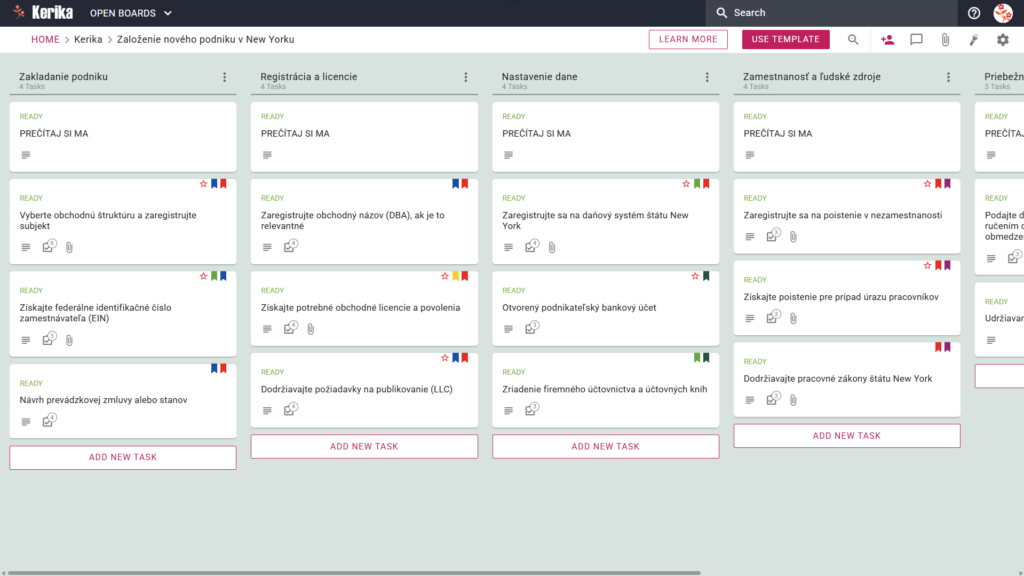Open checklist icon on Otvorený podnikateľský bankový účet card
Screen dimensions: 1024x576
pyautogui.click(x=532, y=328)
